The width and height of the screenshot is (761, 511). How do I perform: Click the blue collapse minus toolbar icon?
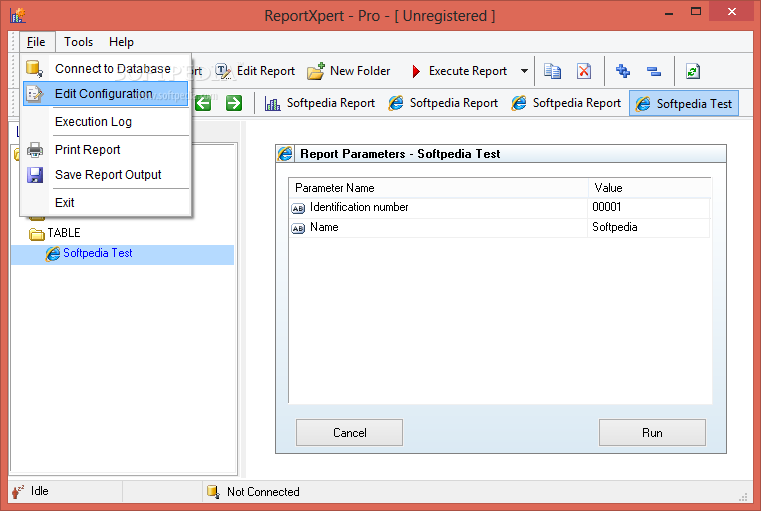pos(654,72)
